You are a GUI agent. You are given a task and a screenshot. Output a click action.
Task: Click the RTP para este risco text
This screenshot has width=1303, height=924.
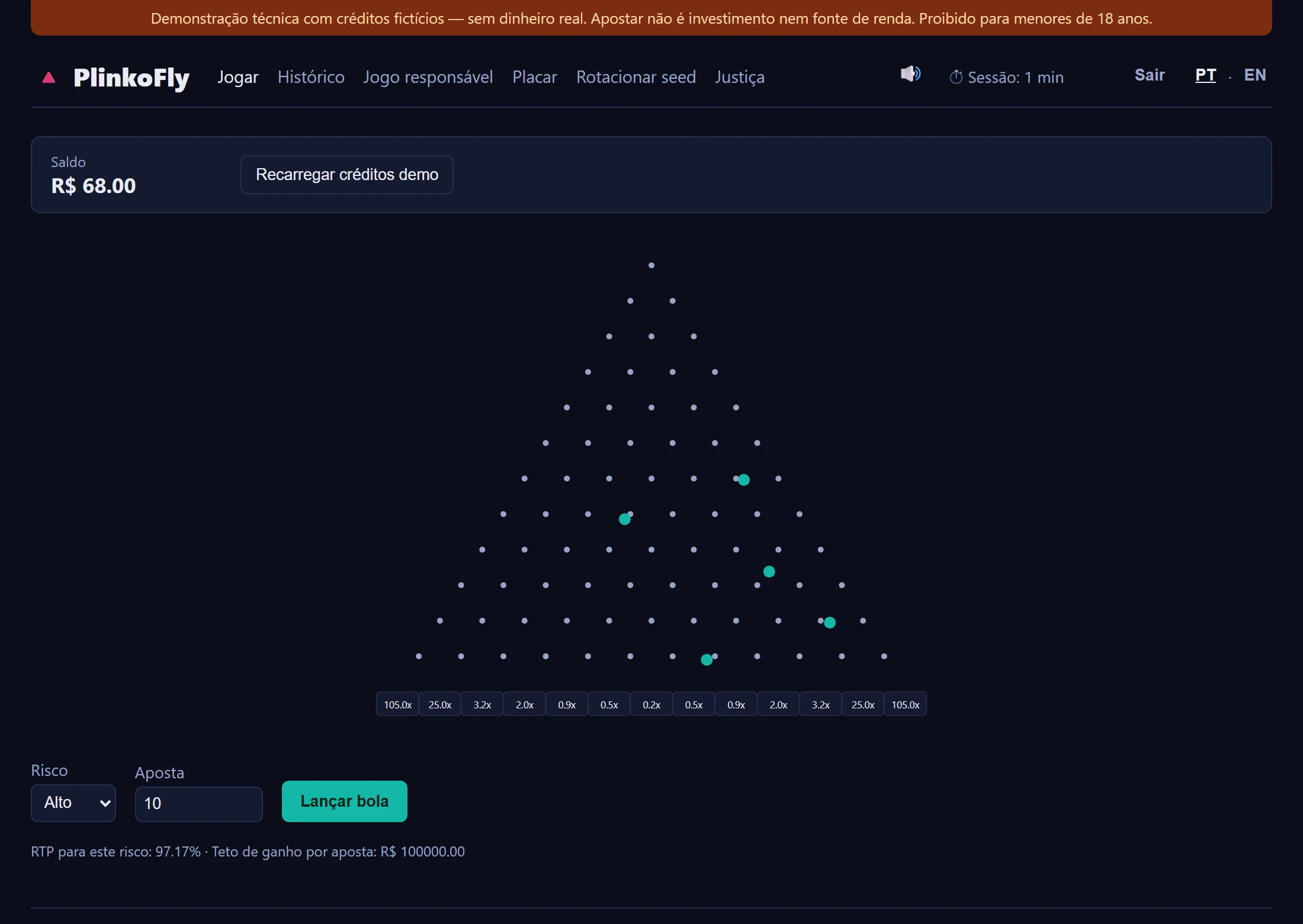pos(116,852)
